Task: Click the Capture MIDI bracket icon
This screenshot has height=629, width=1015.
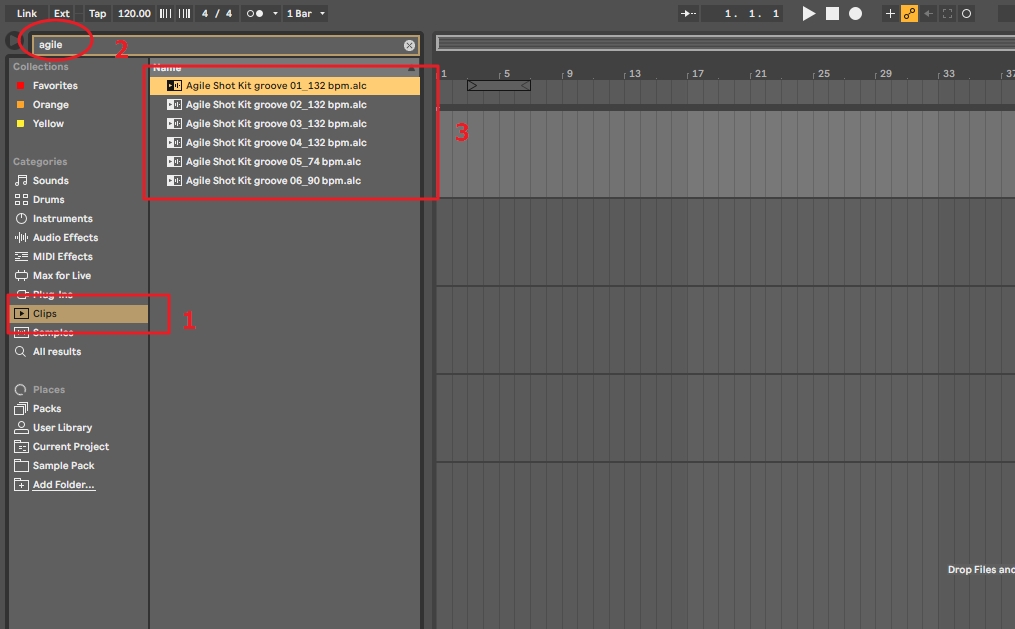Action: pos(948,13)
